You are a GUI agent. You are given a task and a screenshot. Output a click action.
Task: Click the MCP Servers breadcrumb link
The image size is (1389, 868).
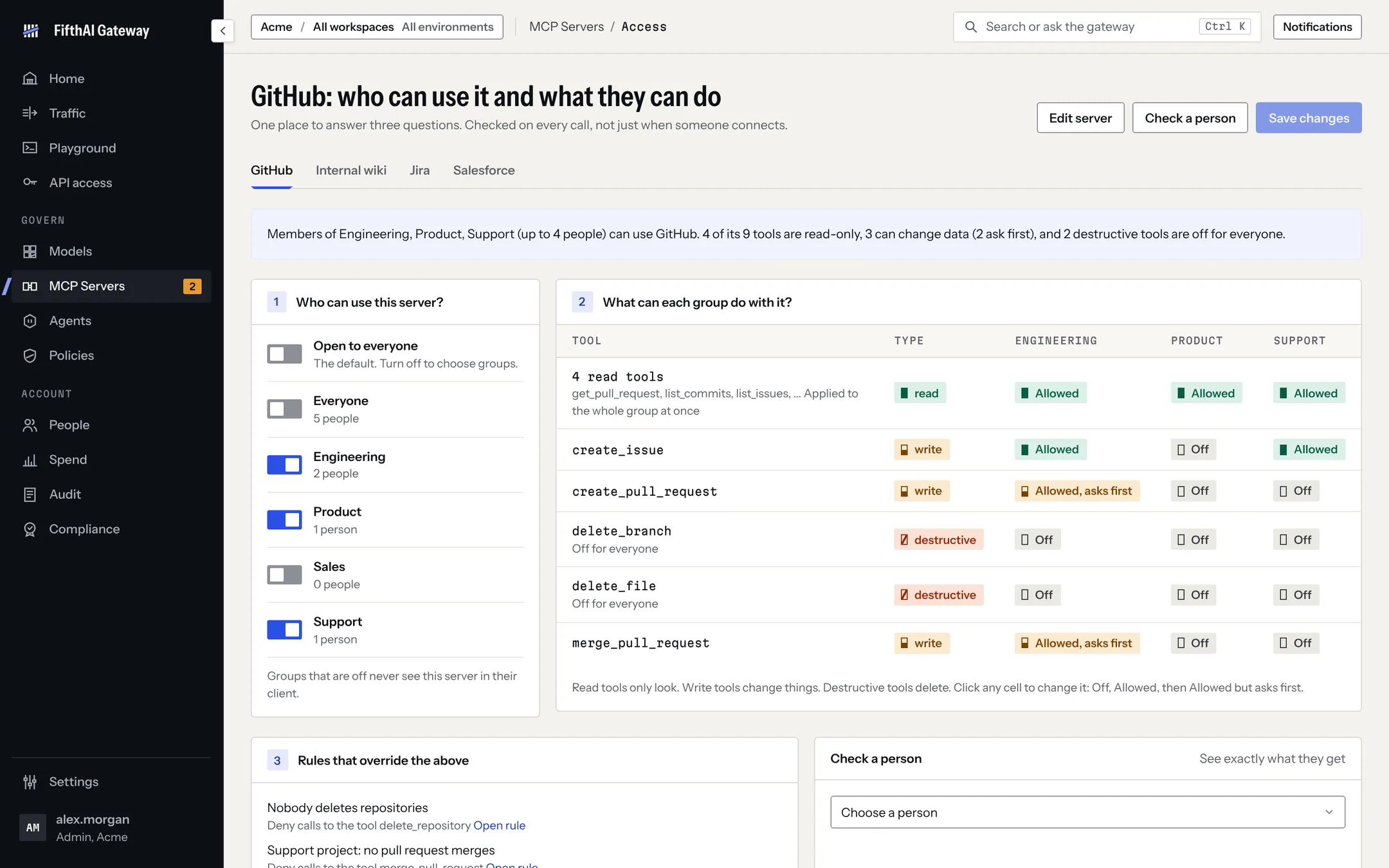[567, 27]
